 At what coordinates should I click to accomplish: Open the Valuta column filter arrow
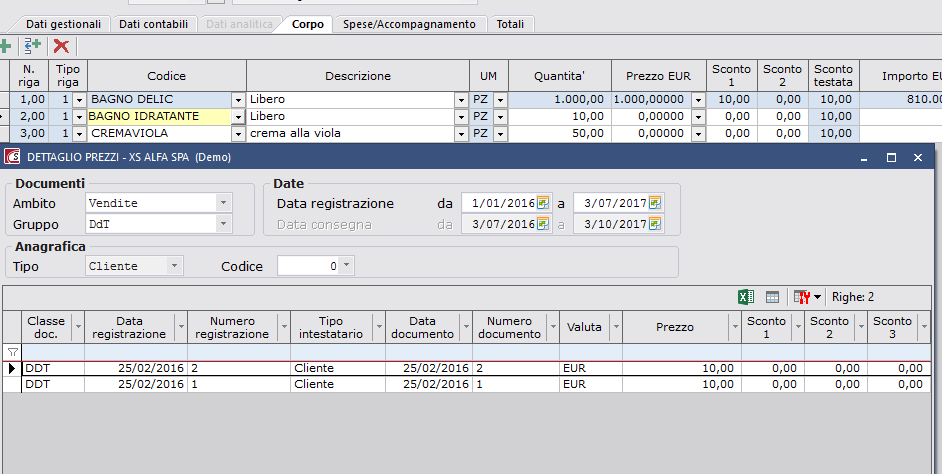(614, 327)
